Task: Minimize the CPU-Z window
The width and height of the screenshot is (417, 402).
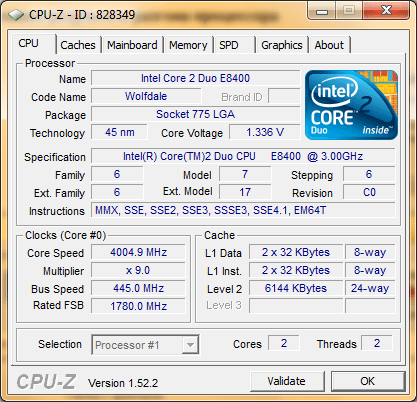Action: click(322, 12)
